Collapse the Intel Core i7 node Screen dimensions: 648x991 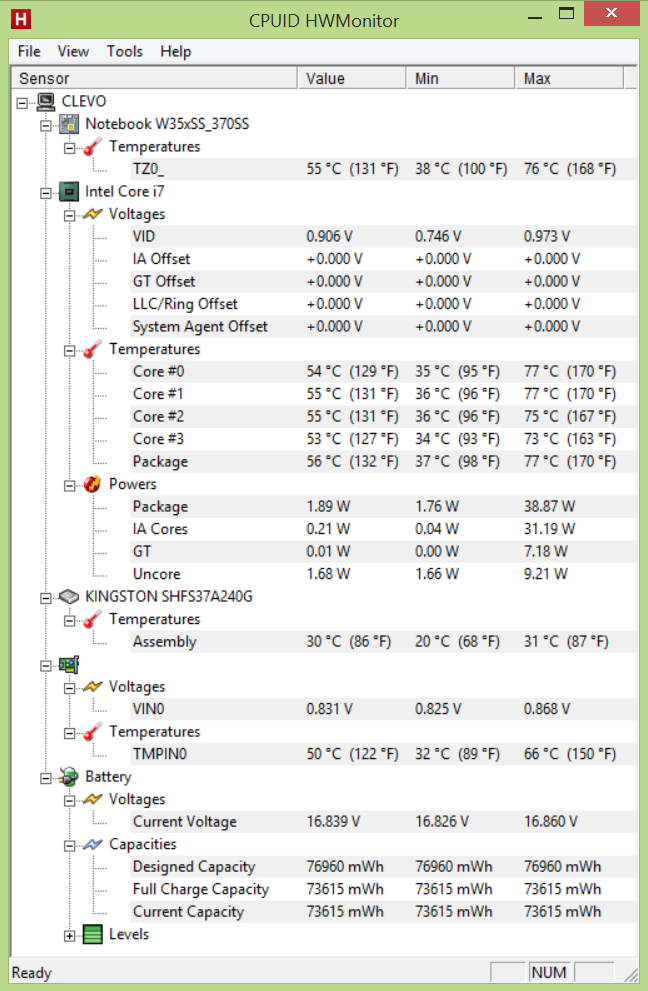[46, 193]
